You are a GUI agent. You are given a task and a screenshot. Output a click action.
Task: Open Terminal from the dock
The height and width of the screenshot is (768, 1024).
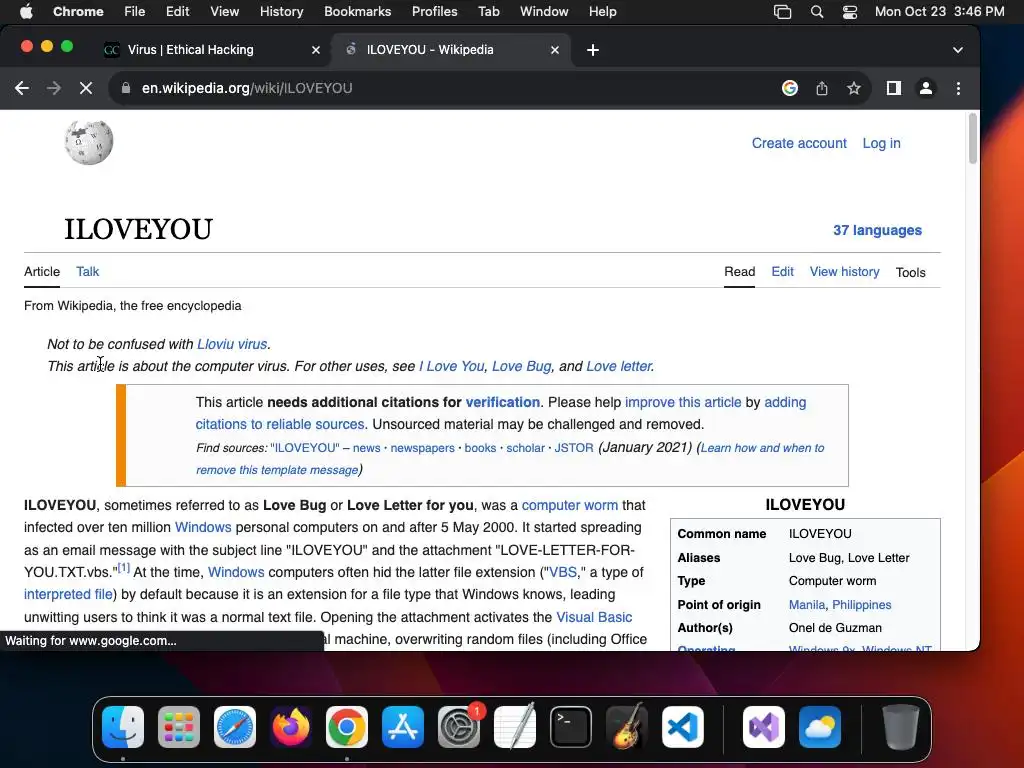[x=571, y=727]
